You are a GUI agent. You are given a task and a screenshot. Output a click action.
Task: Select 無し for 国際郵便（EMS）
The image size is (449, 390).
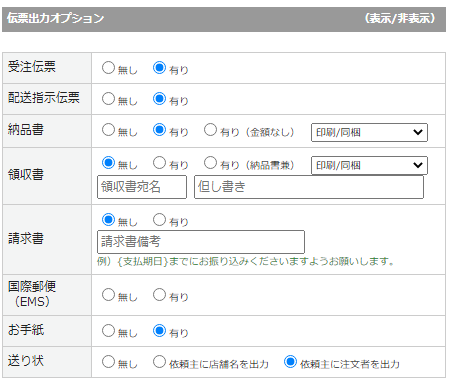[108, 295]
